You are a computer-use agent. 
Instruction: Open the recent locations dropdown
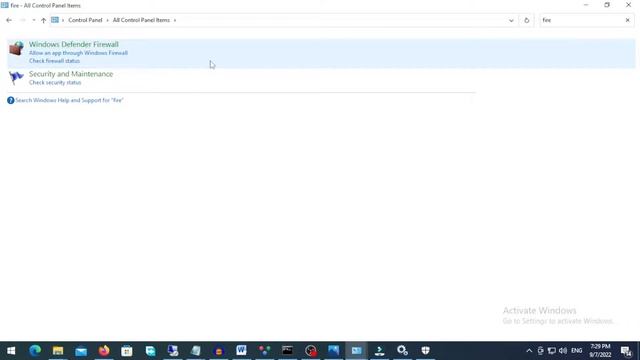pyautogui.click(x=34, y=20)
